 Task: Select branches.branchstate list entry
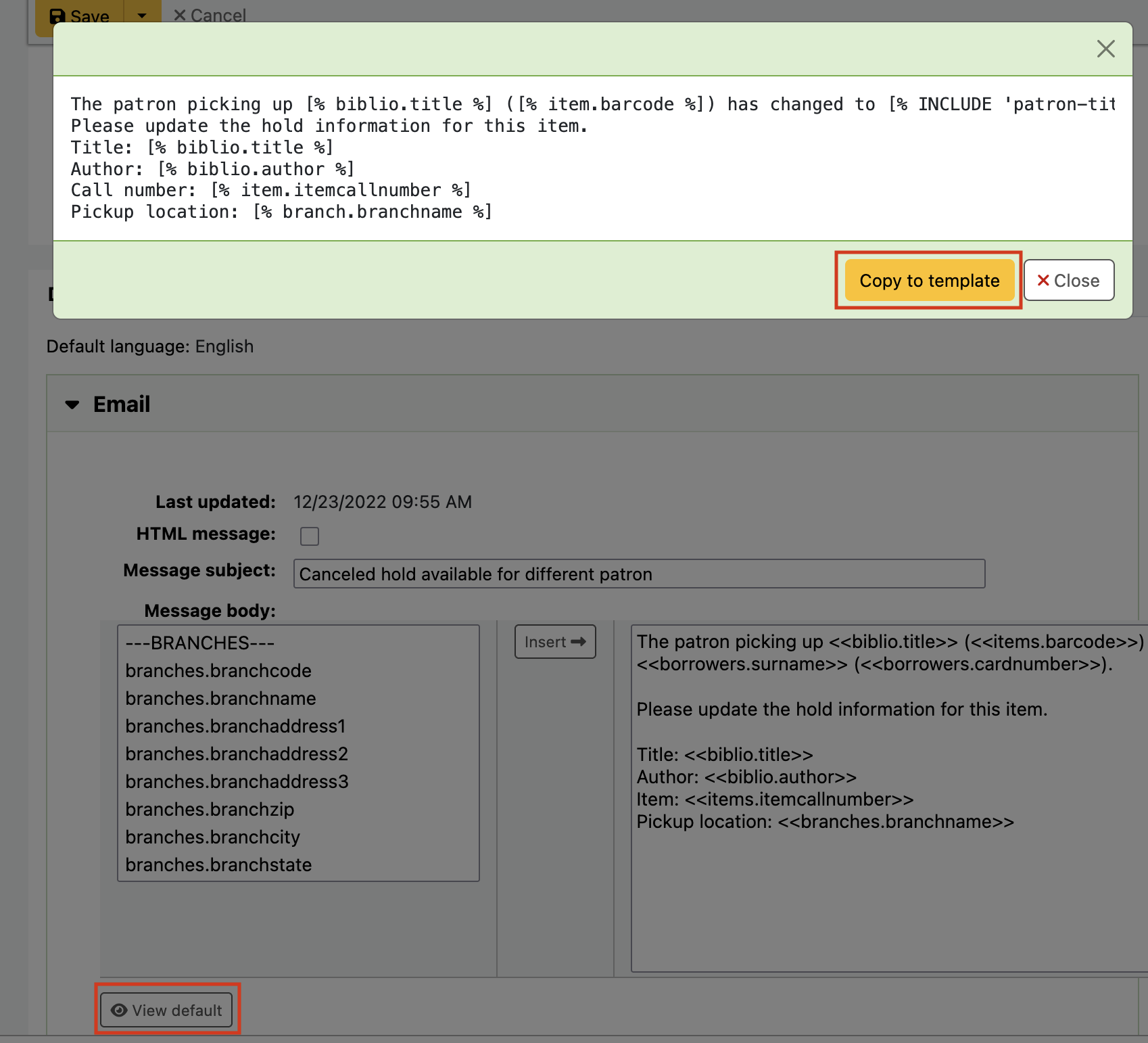(x=218, y=864)
